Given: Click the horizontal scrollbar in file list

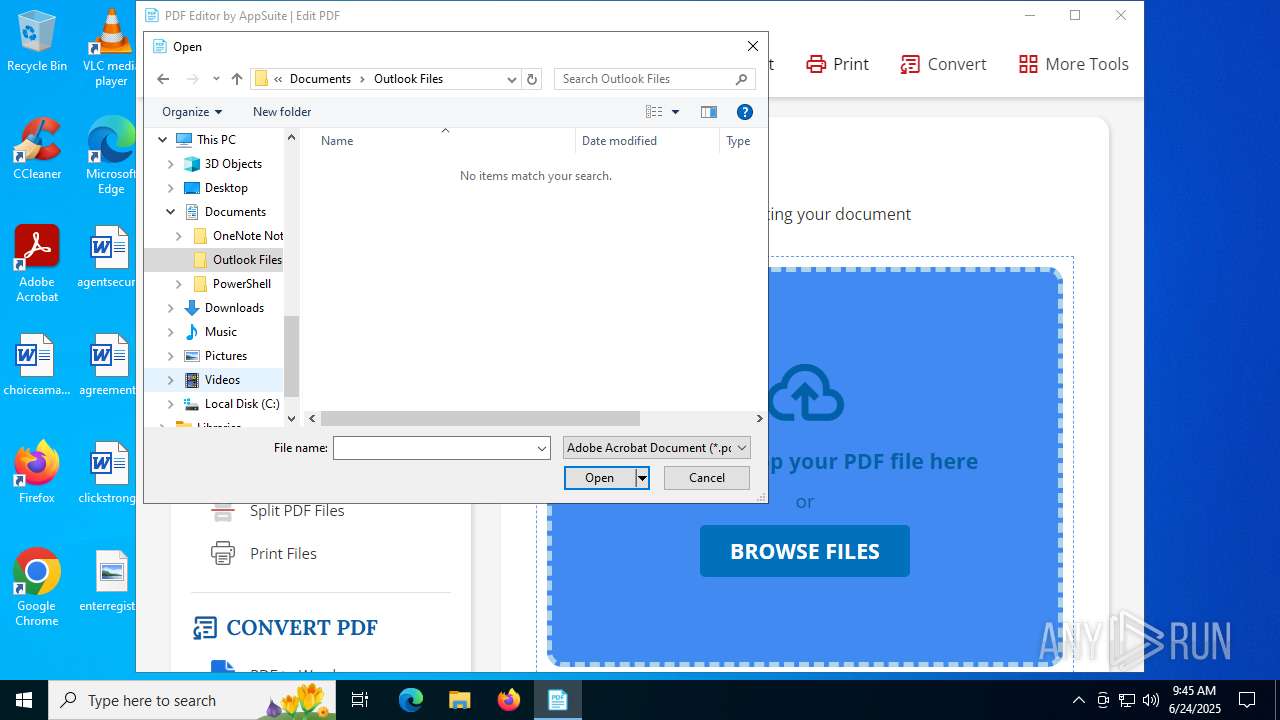Looking at the screenshot, I should pyautogui.click(x=480, y=419).
